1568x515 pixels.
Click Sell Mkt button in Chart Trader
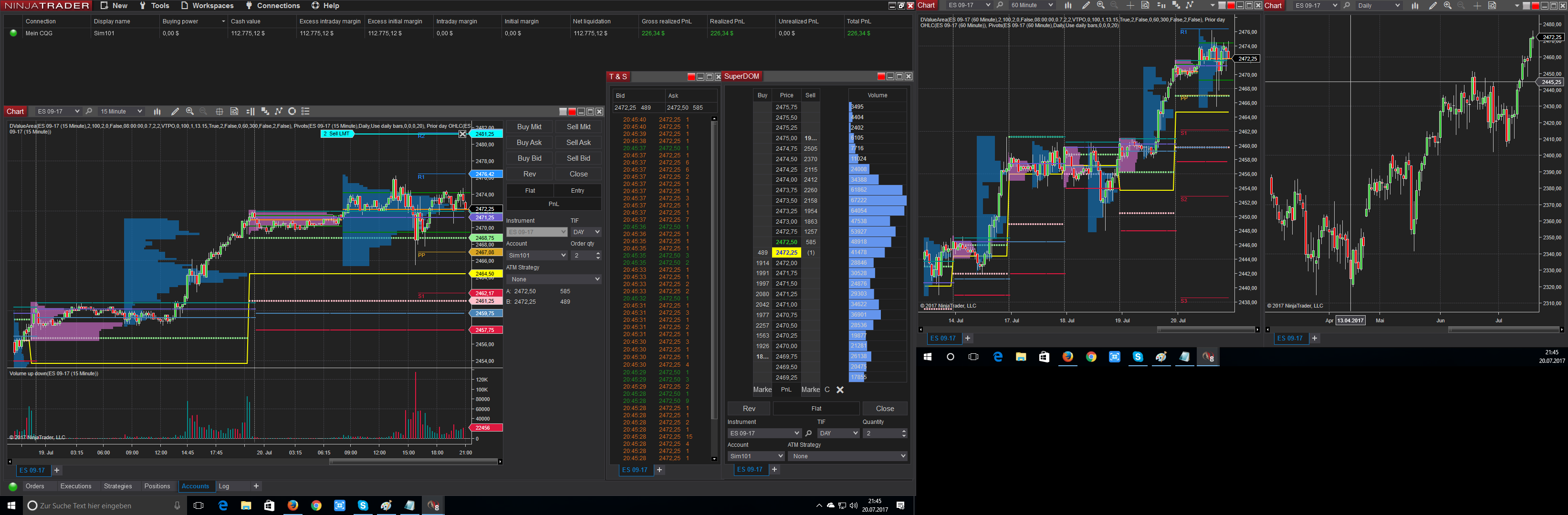(578, 127)
